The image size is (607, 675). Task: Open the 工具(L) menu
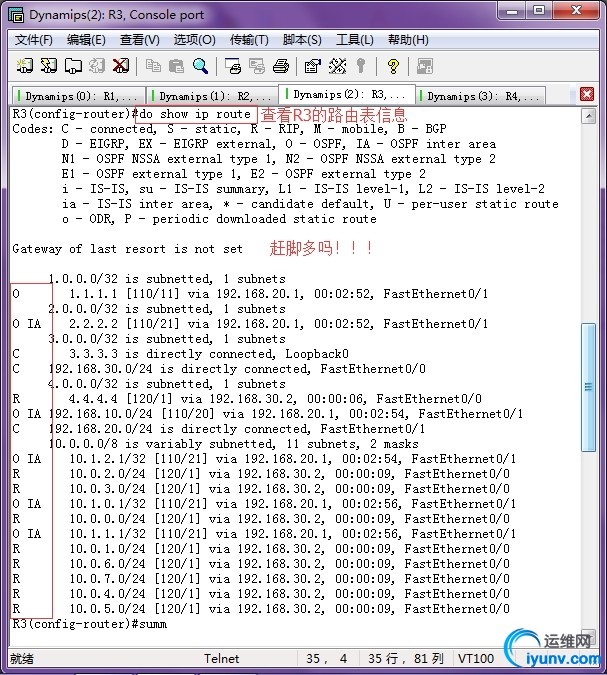pyautogui.click(x=354, y=40)
